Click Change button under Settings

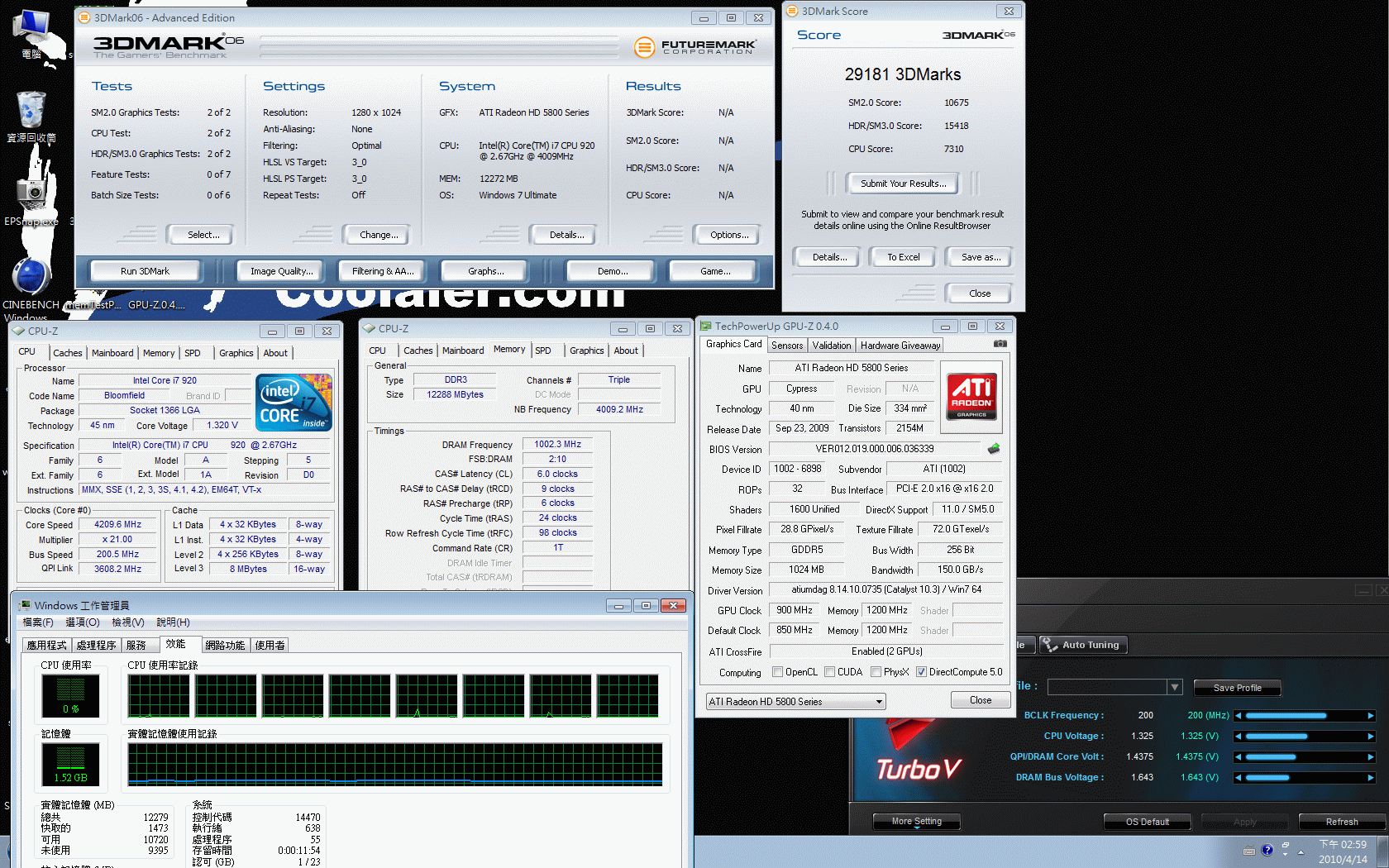point(379,235)
